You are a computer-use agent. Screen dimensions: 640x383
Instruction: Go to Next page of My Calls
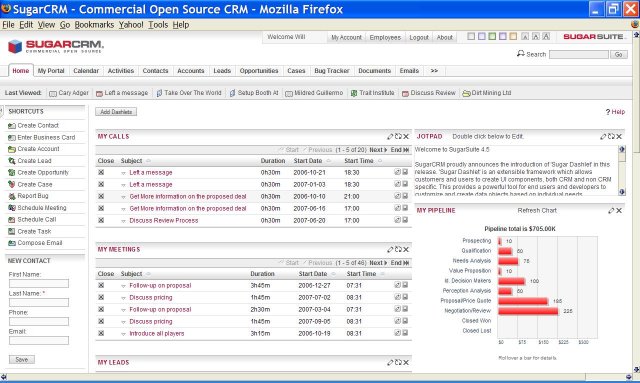(378, 150)
